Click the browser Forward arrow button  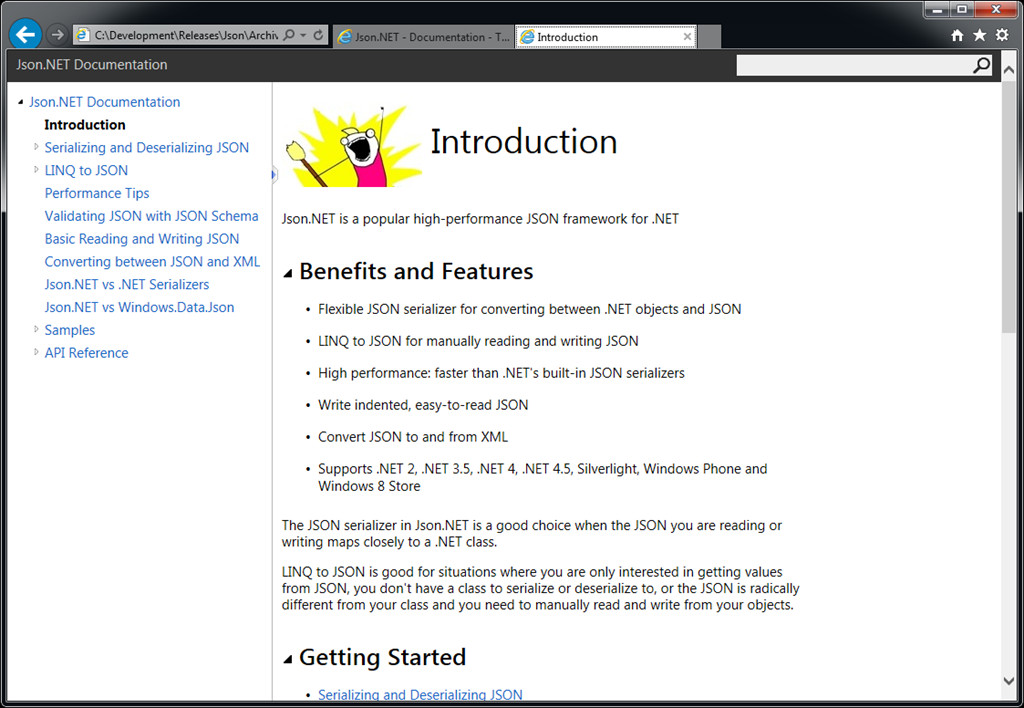click(x=57, y=35)
